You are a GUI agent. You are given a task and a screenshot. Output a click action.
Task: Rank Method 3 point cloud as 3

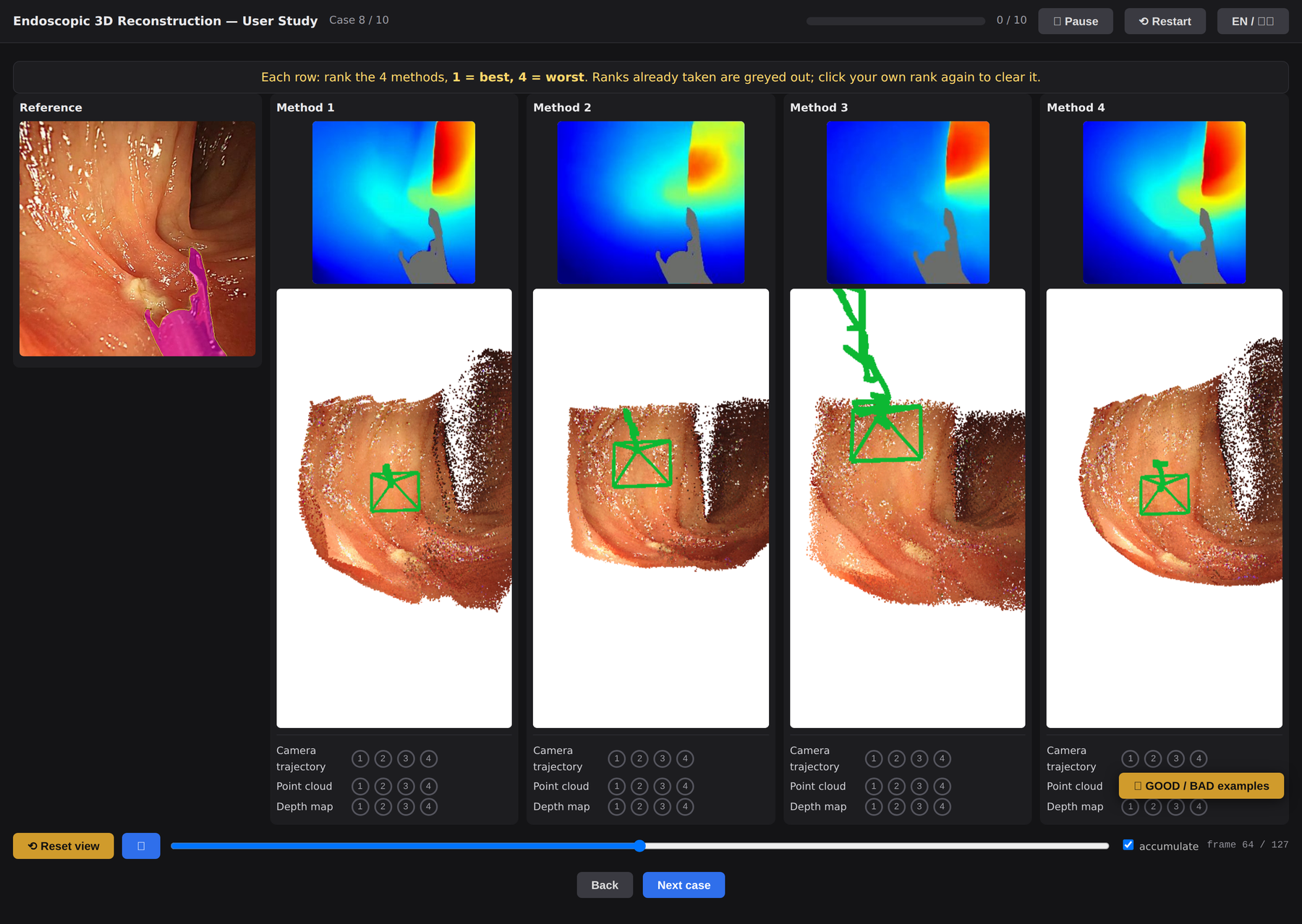pyautogui.click(x=919, y=786)
